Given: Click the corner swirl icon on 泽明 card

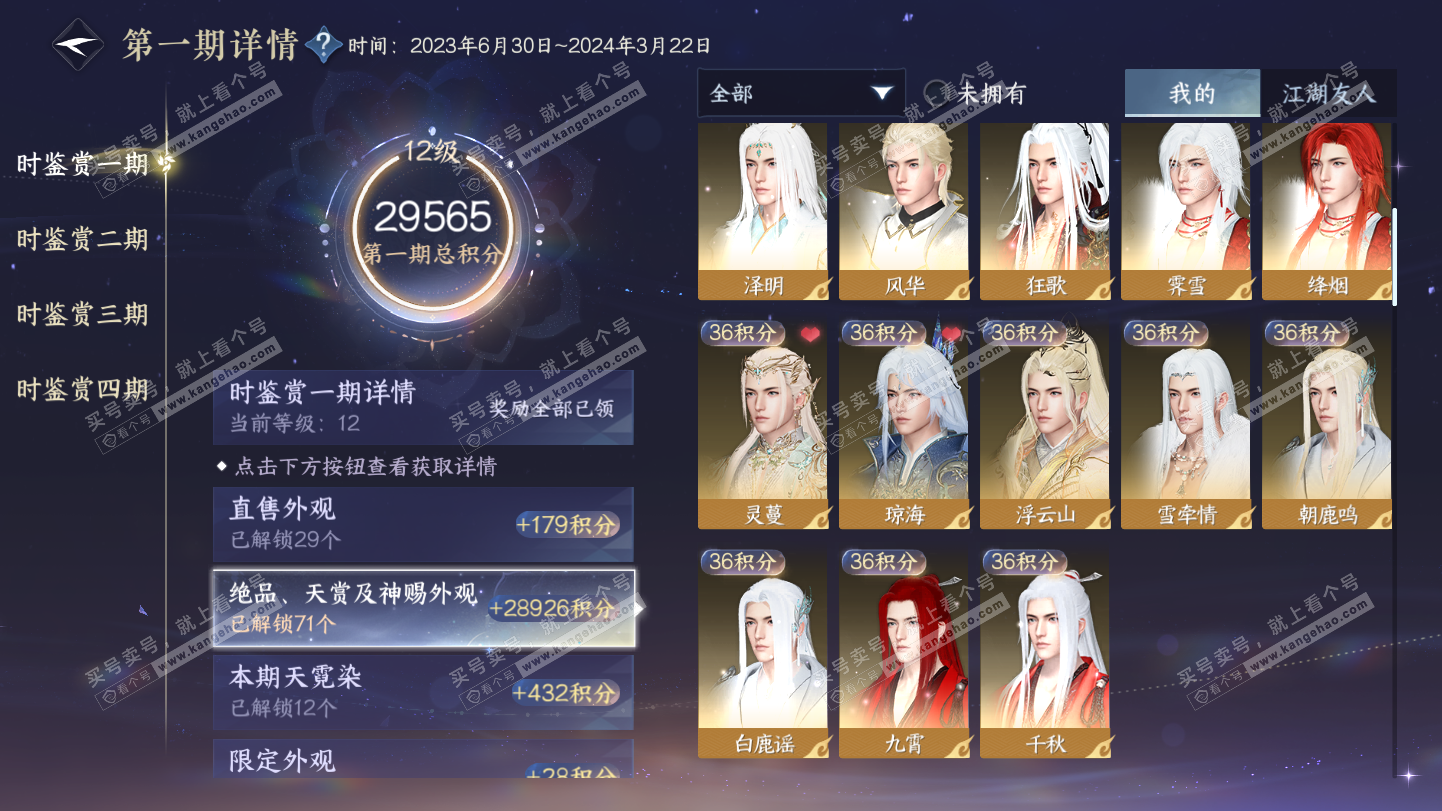Looking at the screenshot, I should pyautogui.click(x=817, y=288).
